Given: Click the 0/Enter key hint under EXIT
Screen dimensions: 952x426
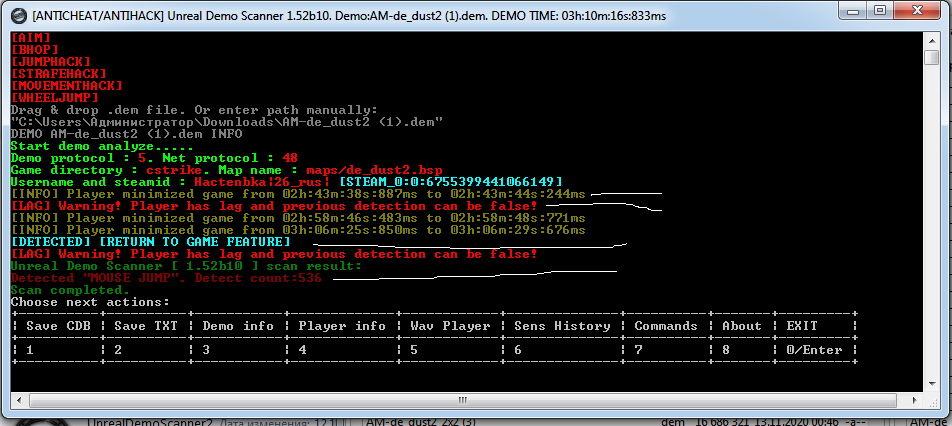Looking at the screenshot, I should pos(814,350).
